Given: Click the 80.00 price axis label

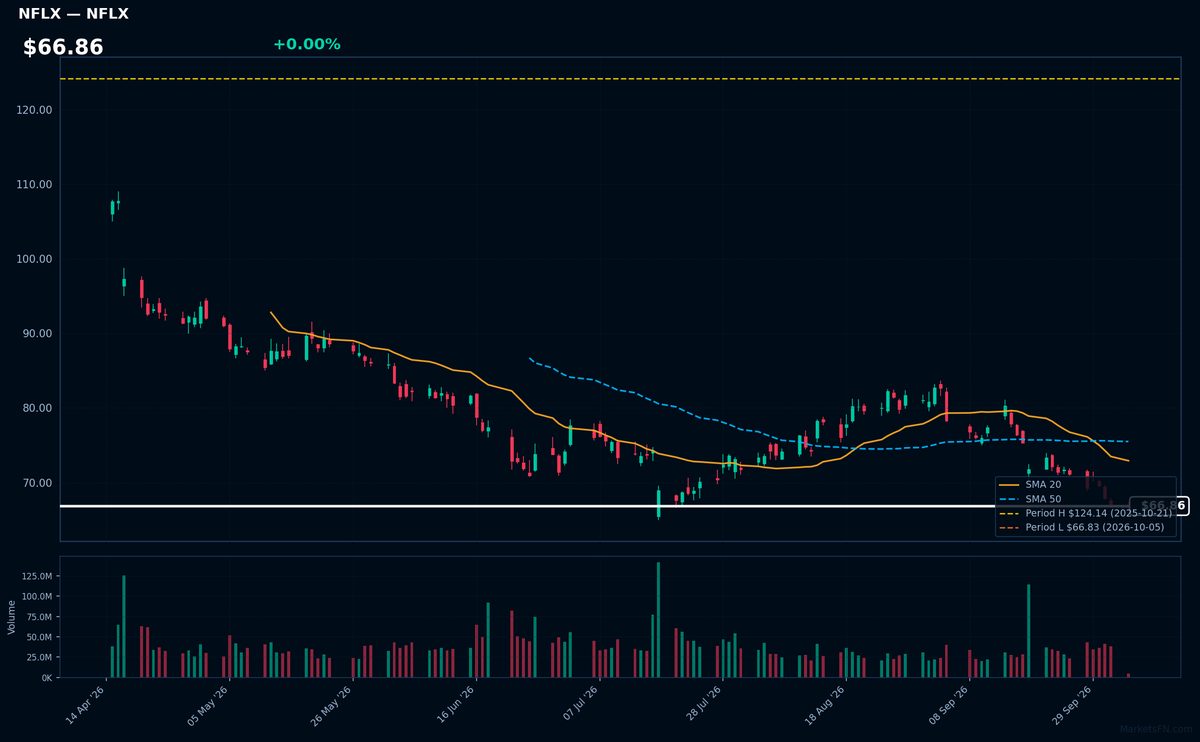Looking at the screenshot, I should click(x=38, y=408).
